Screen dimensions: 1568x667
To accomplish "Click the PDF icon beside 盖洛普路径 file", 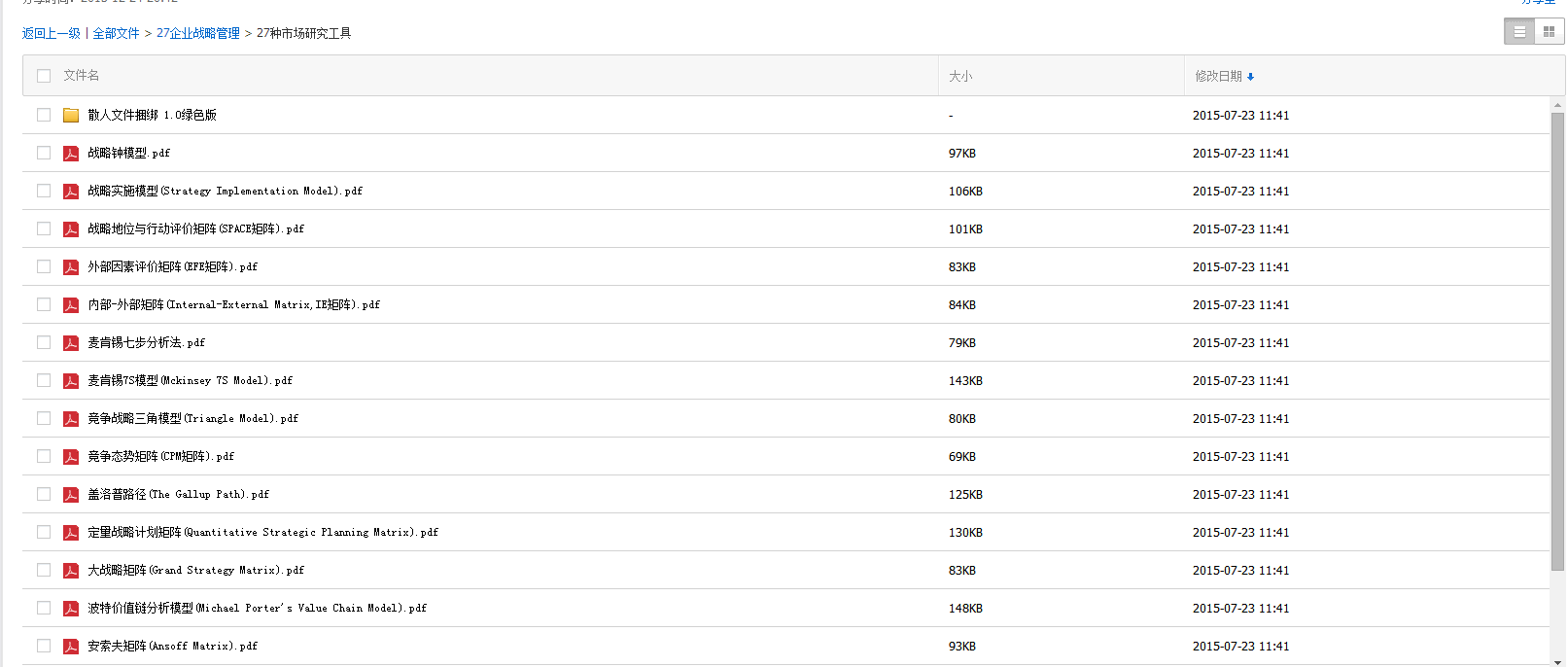I will 71,494.
